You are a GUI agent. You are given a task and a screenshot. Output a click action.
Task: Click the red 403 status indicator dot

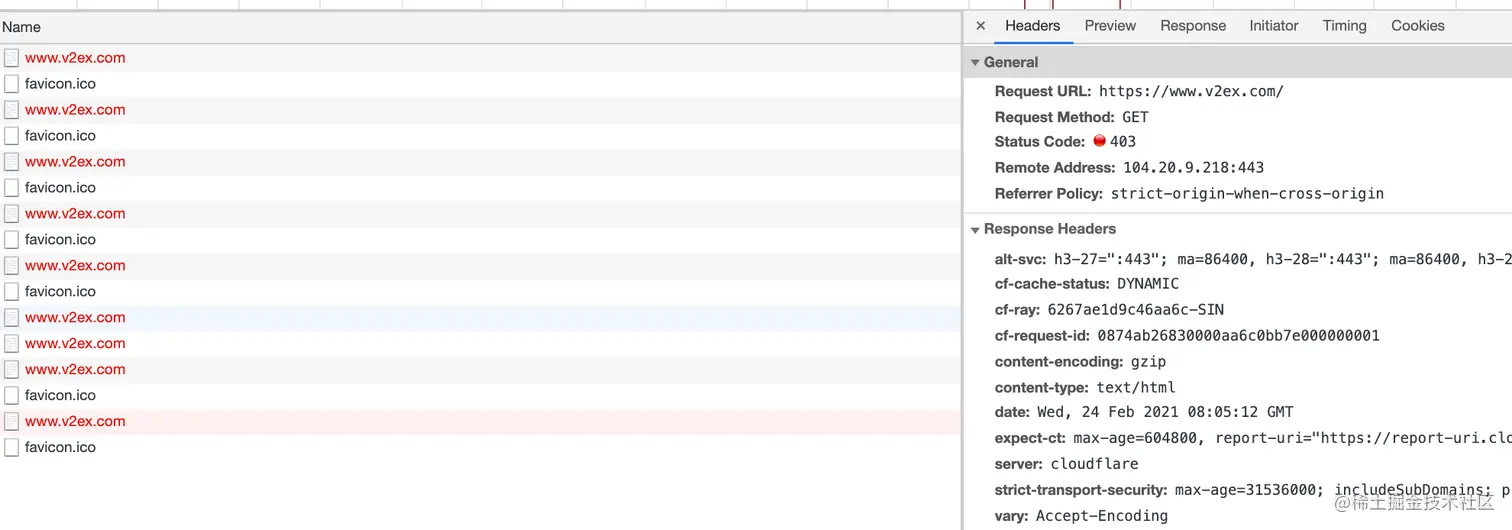pos(1099,142)
